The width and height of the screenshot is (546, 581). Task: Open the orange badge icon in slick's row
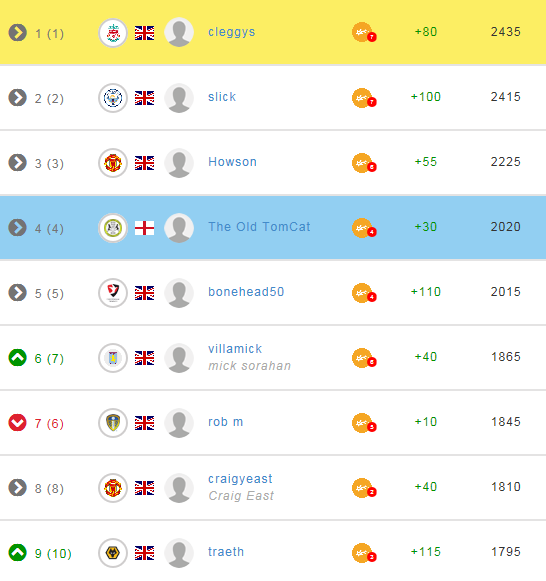[364, 98]
